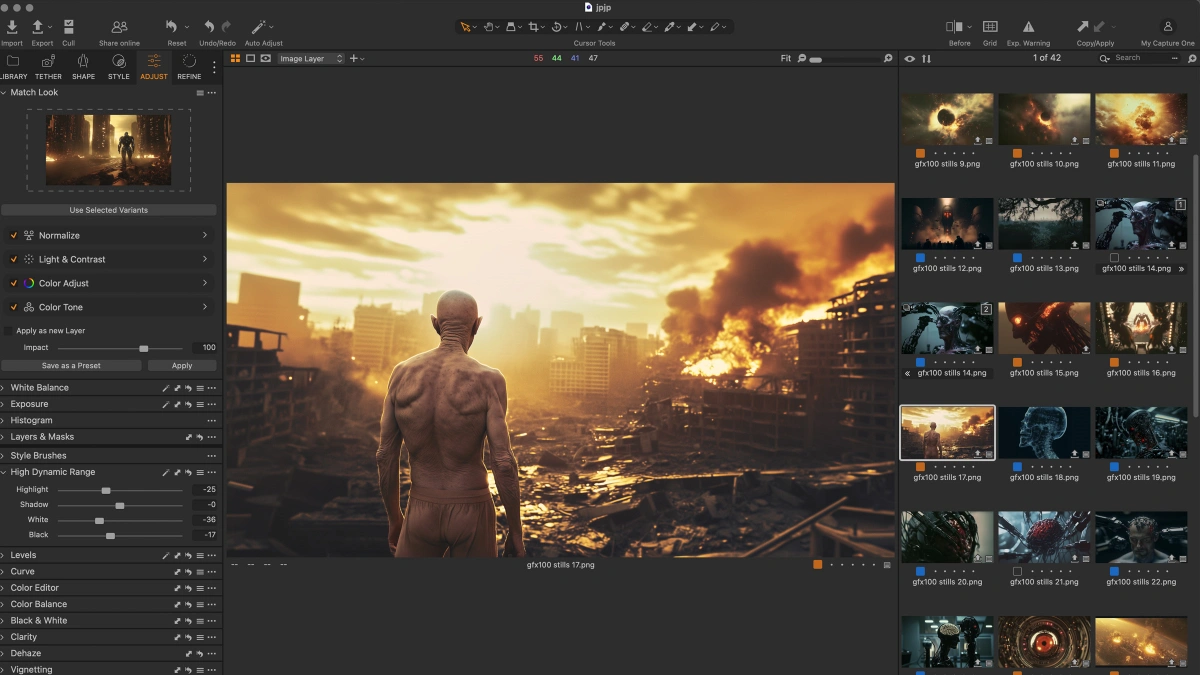Click orange color tag under main image
Viewport: 1200px width, 675px height.
click(818, 565)
